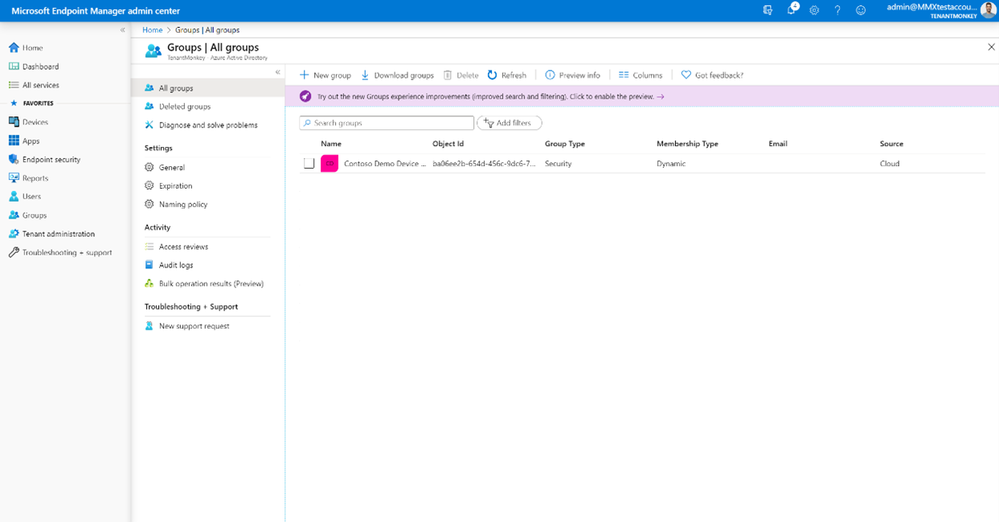Click the Cloud source cell
The width and height of the screenshot is (999, 522).
pos(889,164)
